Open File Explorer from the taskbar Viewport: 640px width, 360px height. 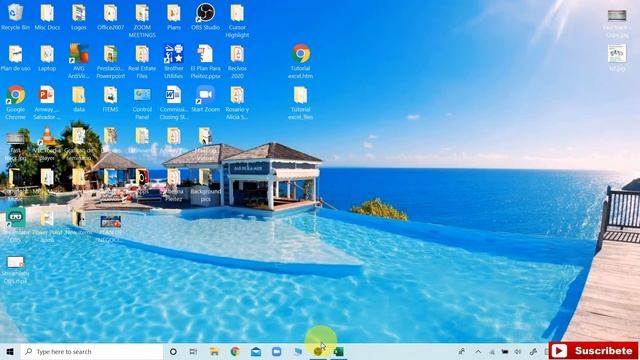point(214,351)
